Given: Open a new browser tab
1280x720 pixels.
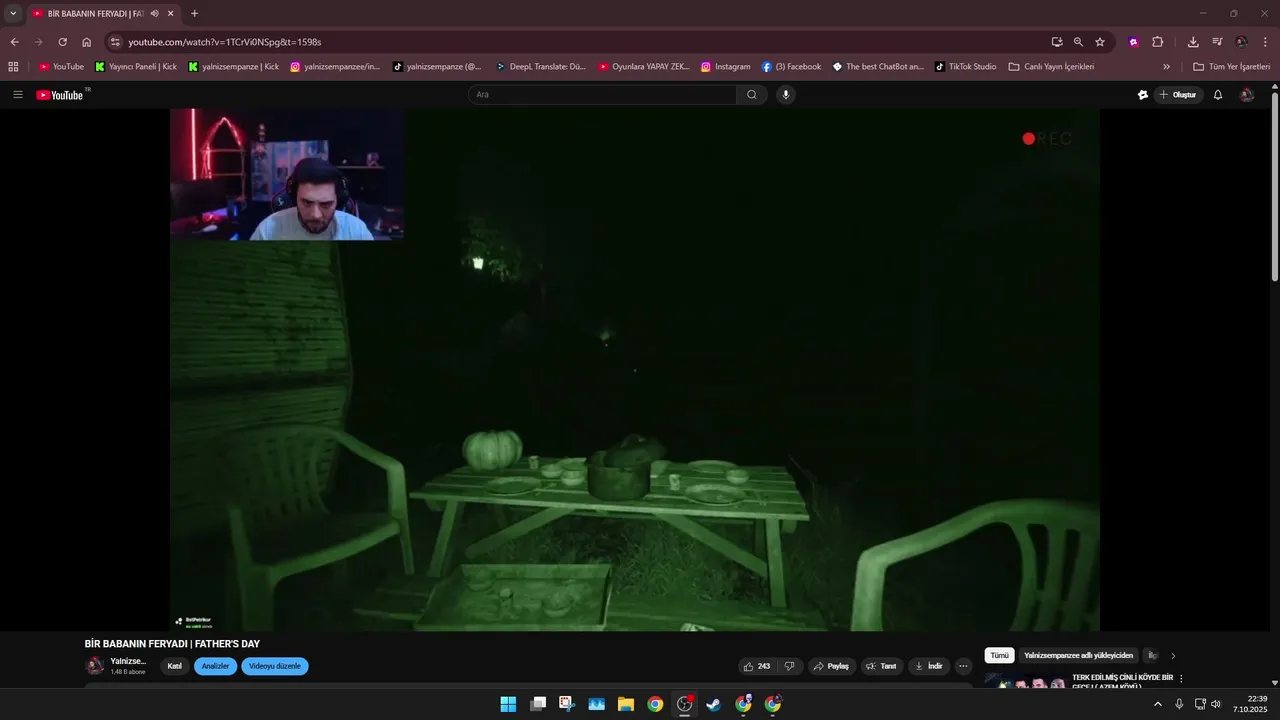Looking at the screenshot, I should point(194,13).
